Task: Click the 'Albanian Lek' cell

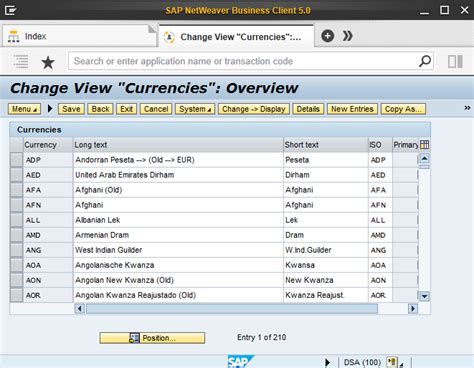Action: pos(178,220)
